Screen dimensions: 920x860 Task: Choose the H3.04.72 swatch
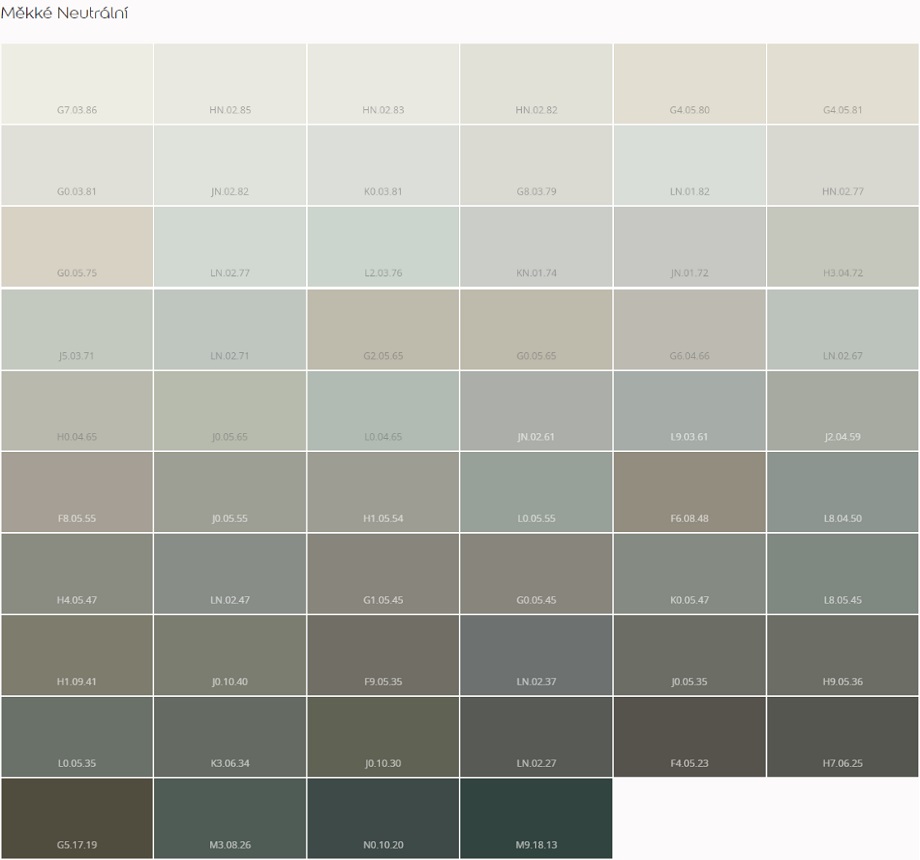tap(842, 247)
